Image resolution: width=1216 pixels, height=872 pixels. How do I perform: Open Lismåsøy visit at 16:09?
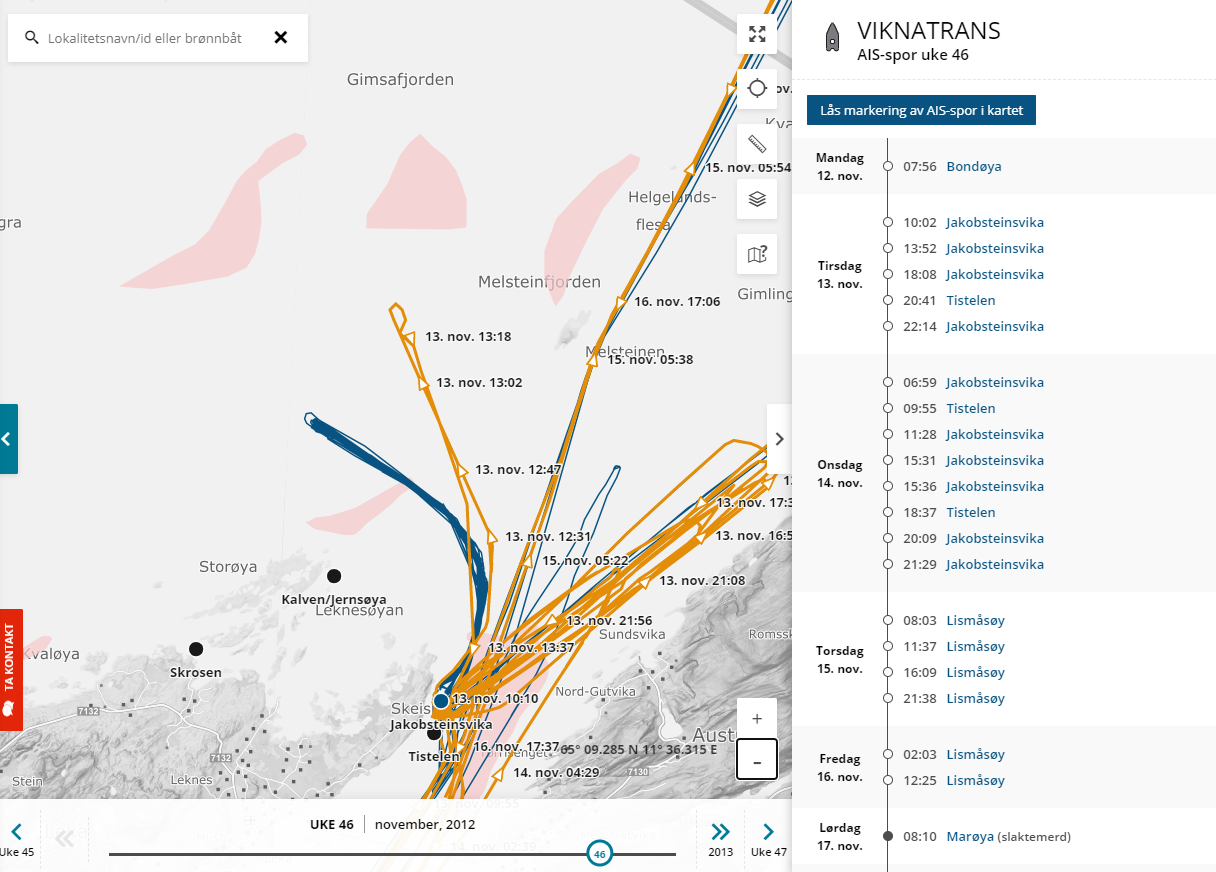coord(975,672)
